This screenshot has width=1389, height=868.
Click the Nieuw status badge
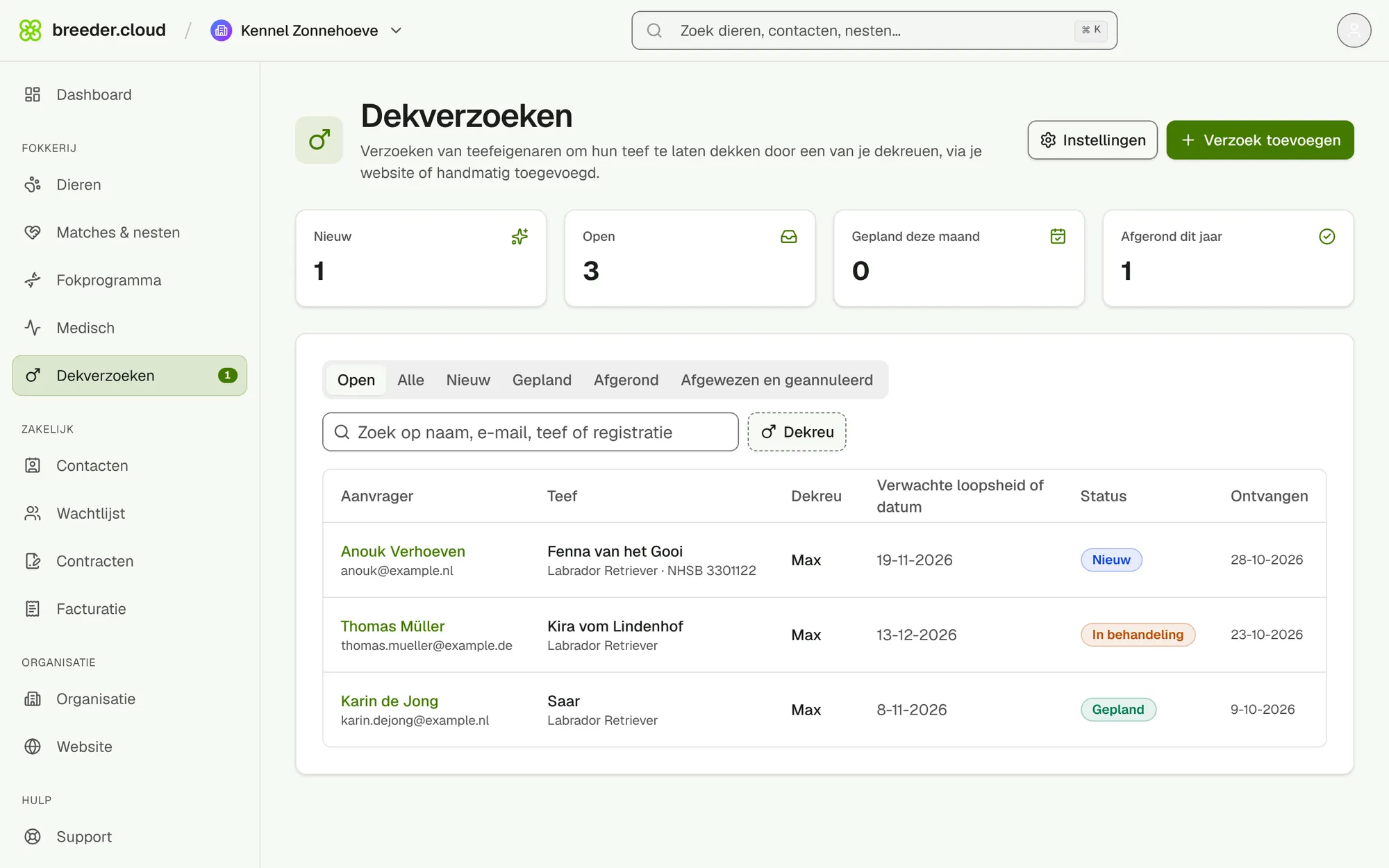tap(1111, 560)
